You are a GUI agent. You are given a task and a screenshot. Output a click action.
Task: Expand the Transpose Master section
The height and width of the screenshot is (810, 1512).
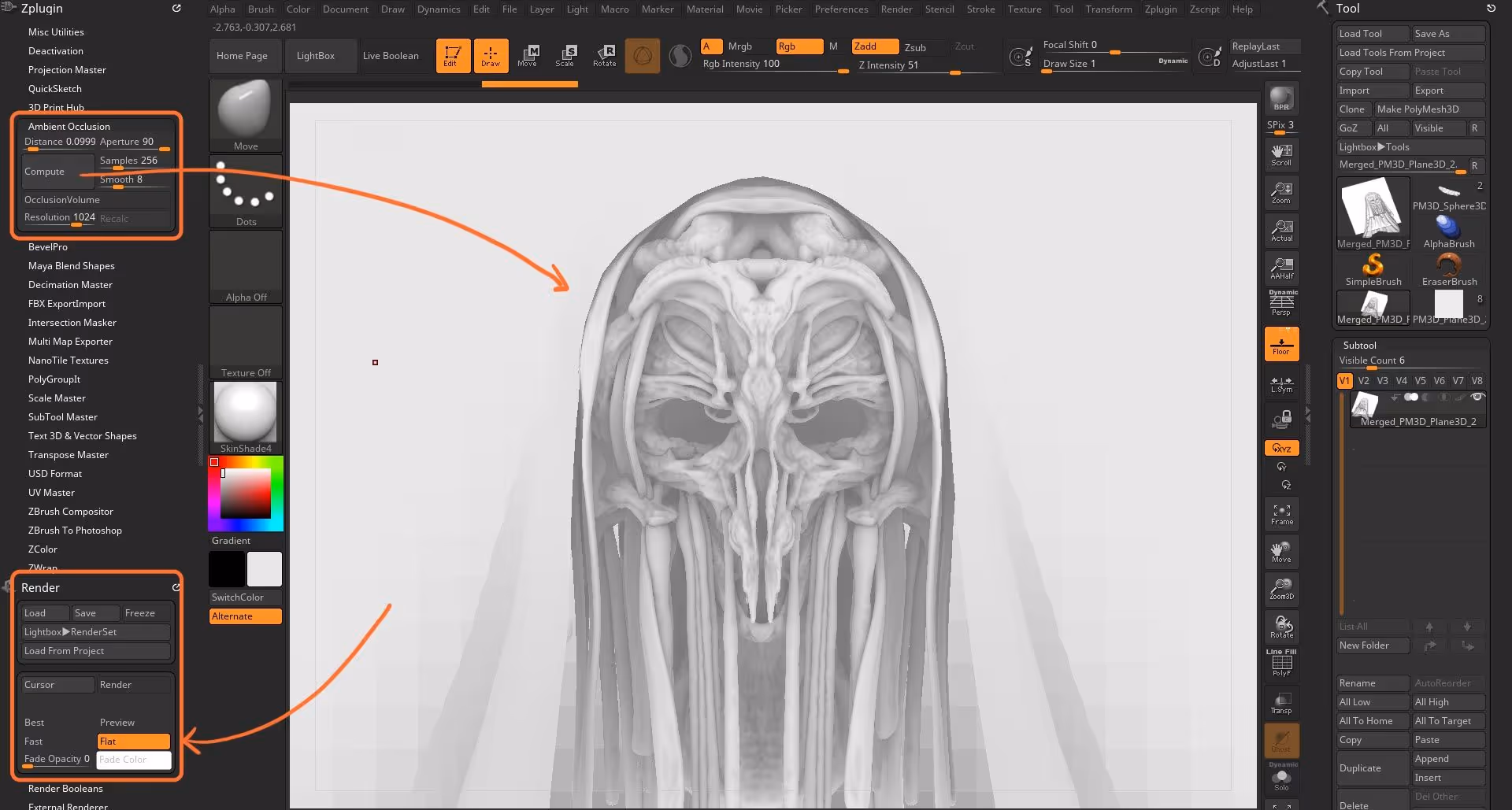[x=69, y=455]
